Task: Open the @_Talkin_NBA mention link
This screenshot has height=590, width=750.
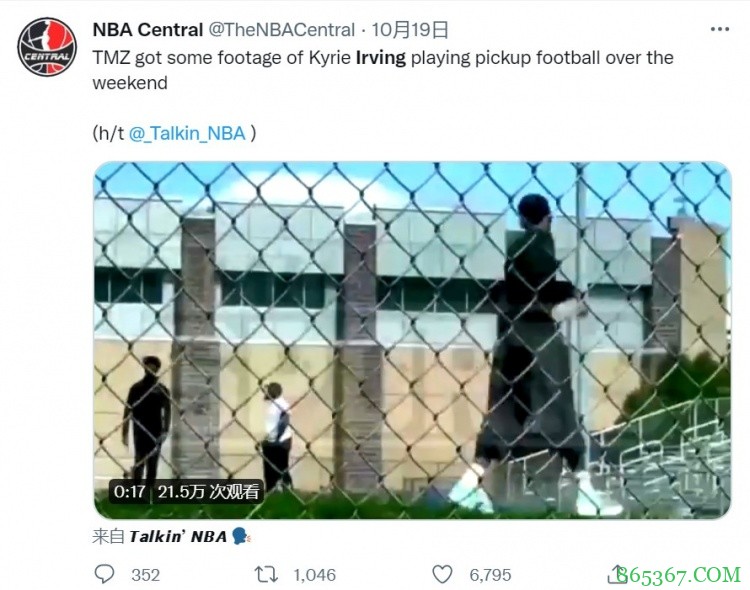Action: [x=187, y=133]
